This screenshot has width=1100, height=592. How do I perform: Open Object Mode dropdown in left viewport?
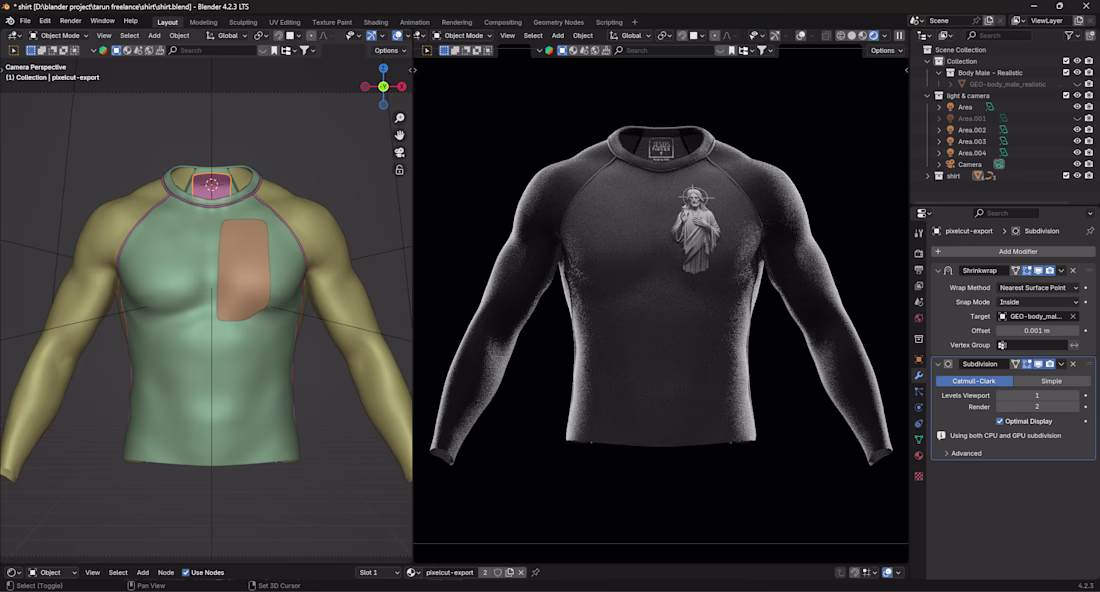click(x=59, y=36)
